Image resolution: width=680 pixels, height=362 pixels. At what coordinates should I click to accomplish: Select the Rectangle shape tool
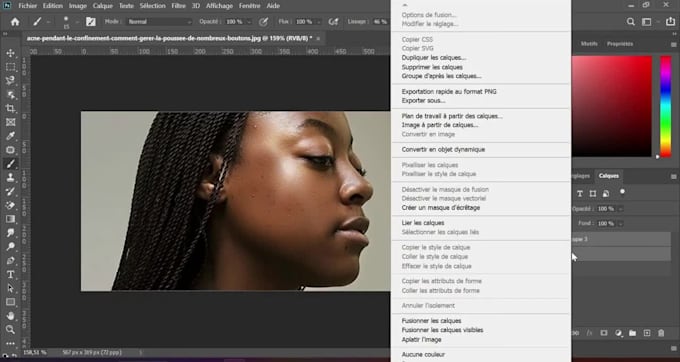tap(10, 302)
